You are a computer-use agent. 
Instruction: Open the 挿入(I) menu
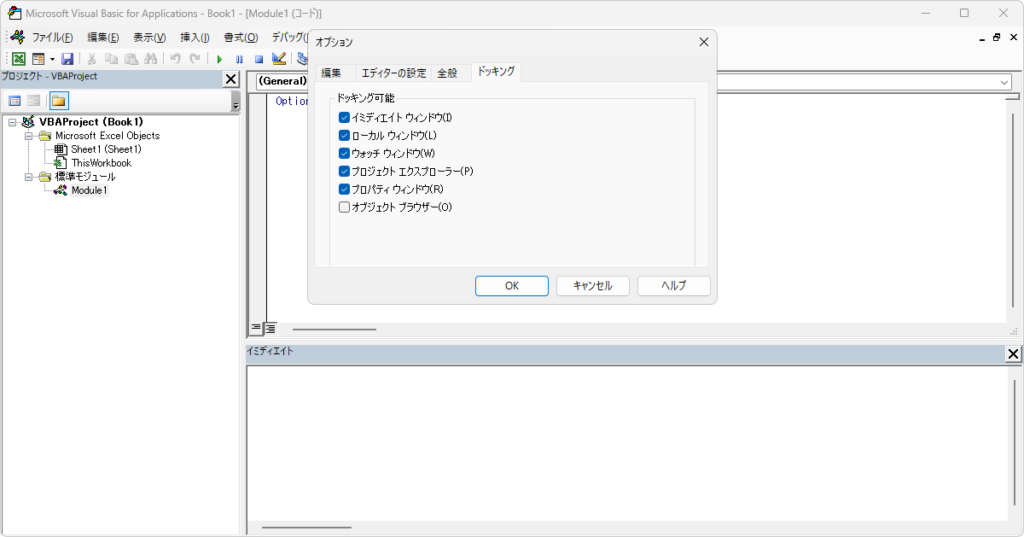pyautogui.click(x=195, y=37)
